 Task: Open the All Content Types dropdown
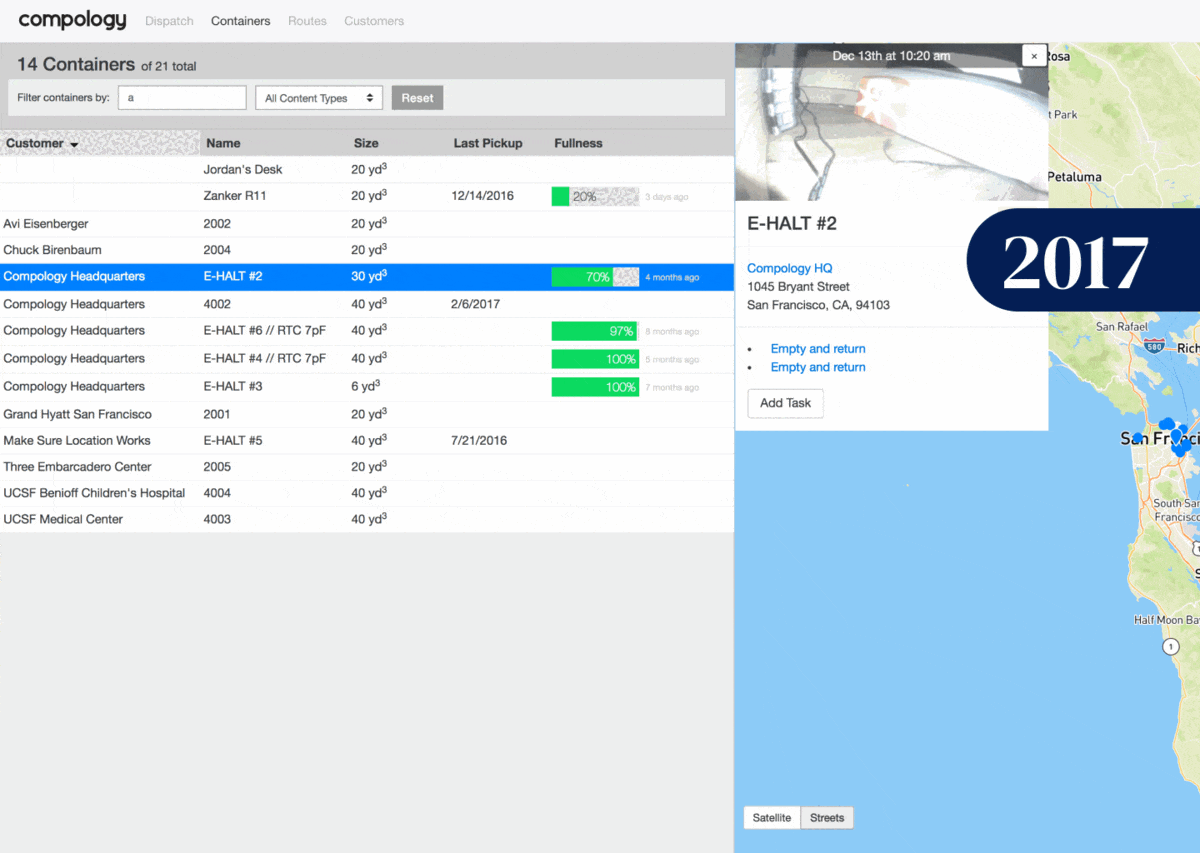(x=319, y=98)
